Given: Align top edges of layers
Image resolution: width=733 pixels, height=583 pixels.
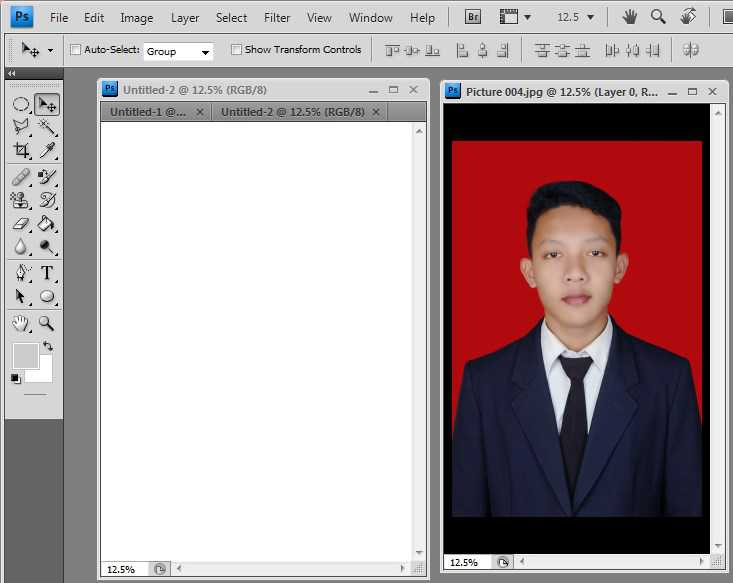Looking at the screenshot, I should point(392,50).
